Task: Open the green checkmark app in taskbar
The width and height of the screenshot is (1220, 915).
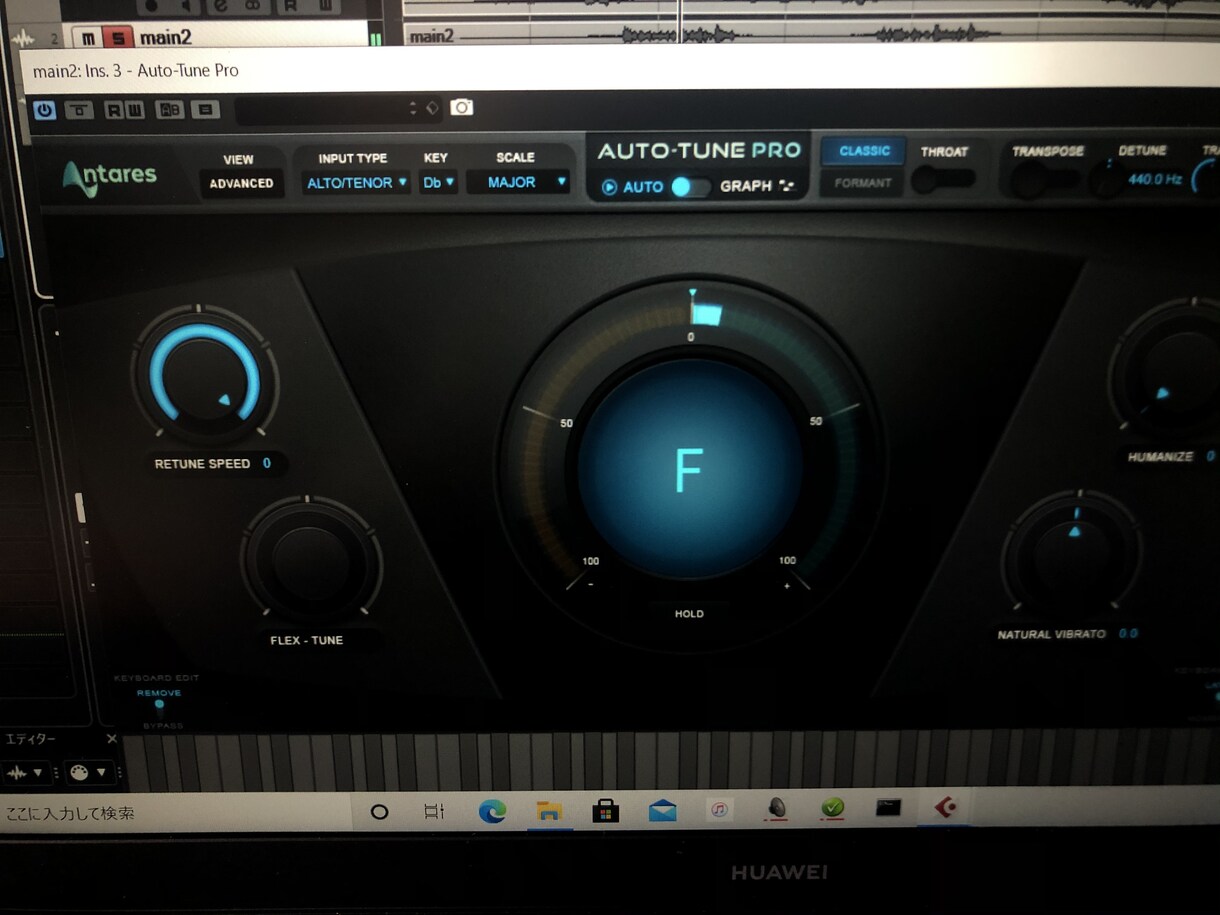Action: [x=832, y=807]
